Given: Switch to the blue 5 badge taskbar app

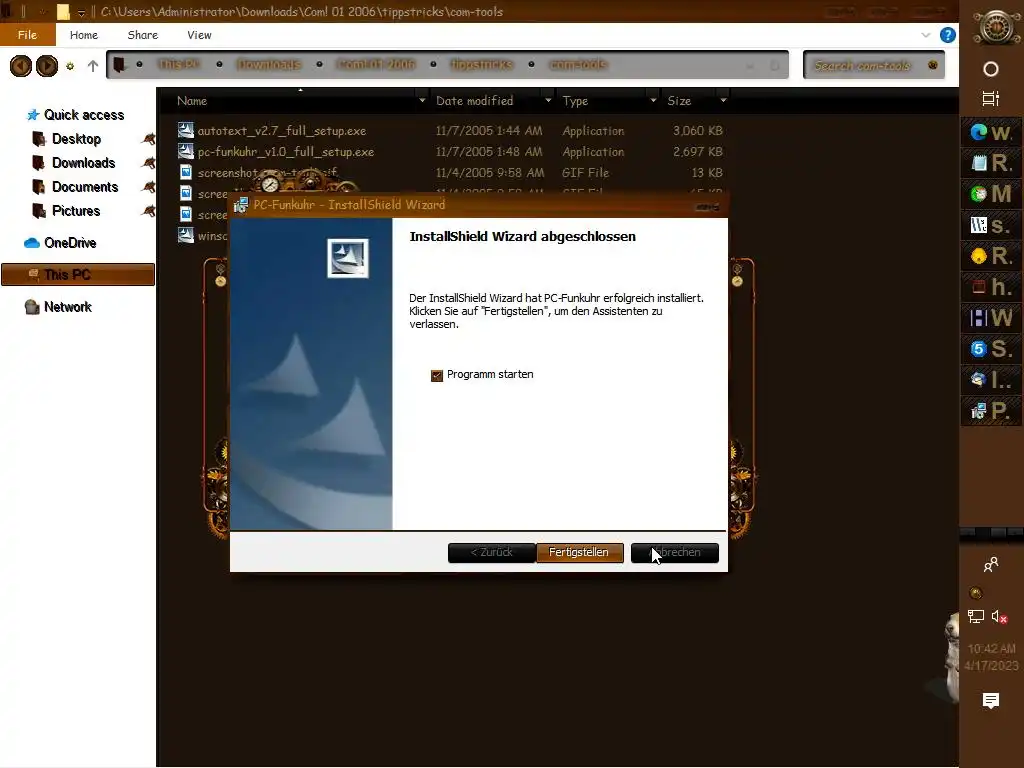Looking at the screenshot, I should coord(992,349).
